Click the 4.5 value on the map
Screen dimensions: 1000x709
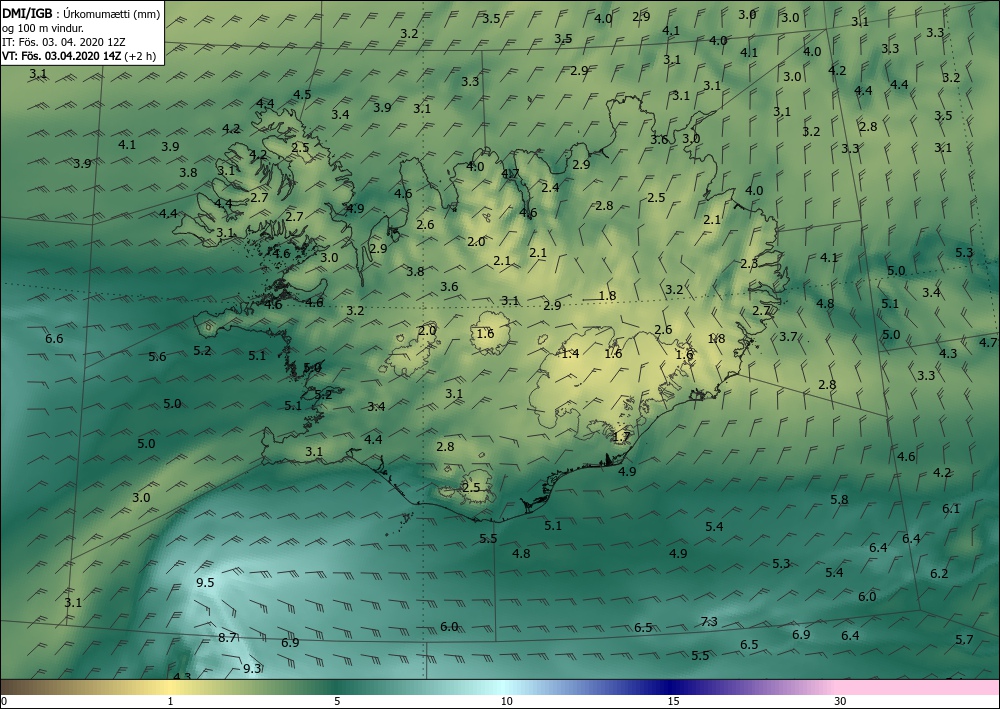[x=302, y=94]
